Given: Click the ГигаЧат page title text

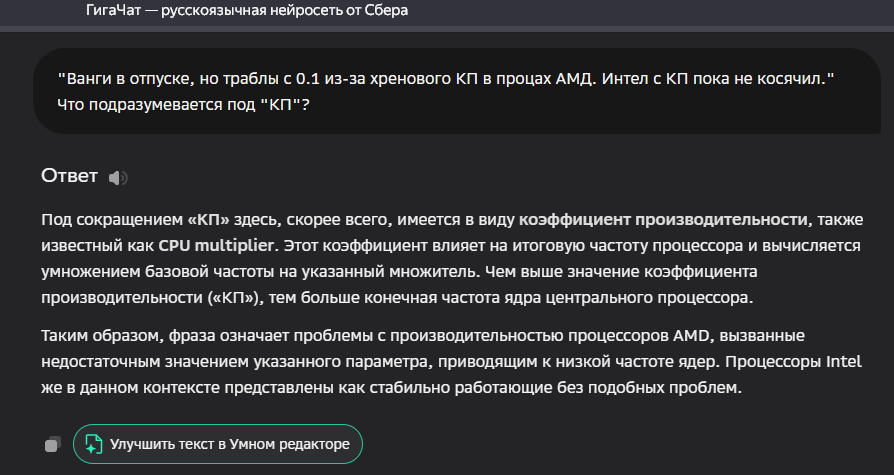Looking at the screenshot, I should 247,10.
